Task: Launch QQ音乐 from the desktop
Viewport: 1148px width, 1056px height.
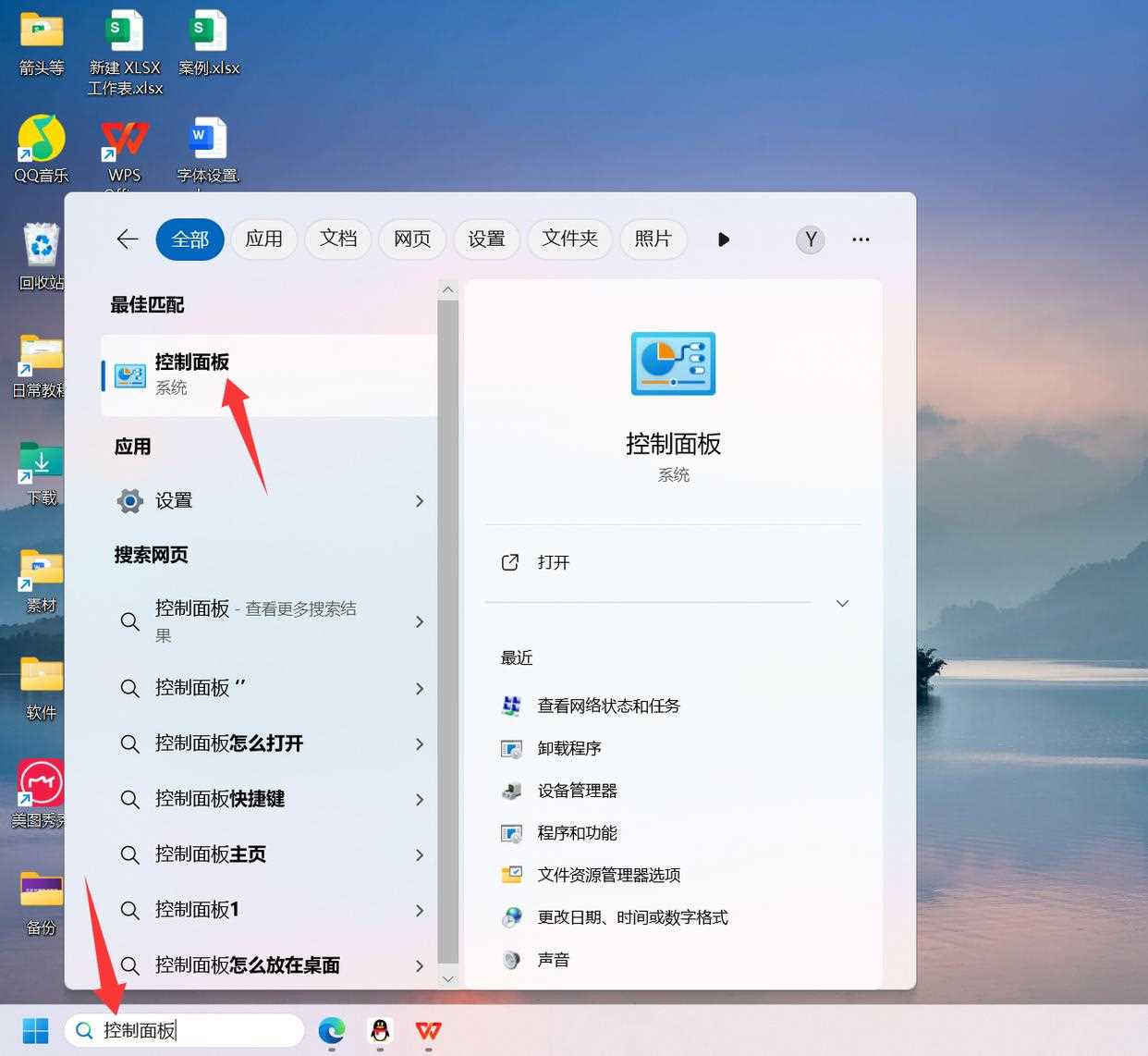Action: 40,137
